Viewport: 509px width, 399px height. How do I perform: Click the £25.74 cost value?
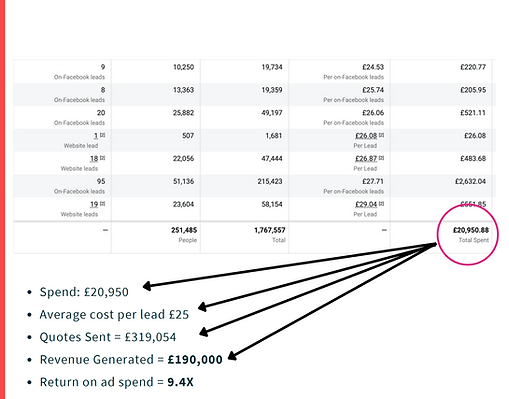click(373, 90)
